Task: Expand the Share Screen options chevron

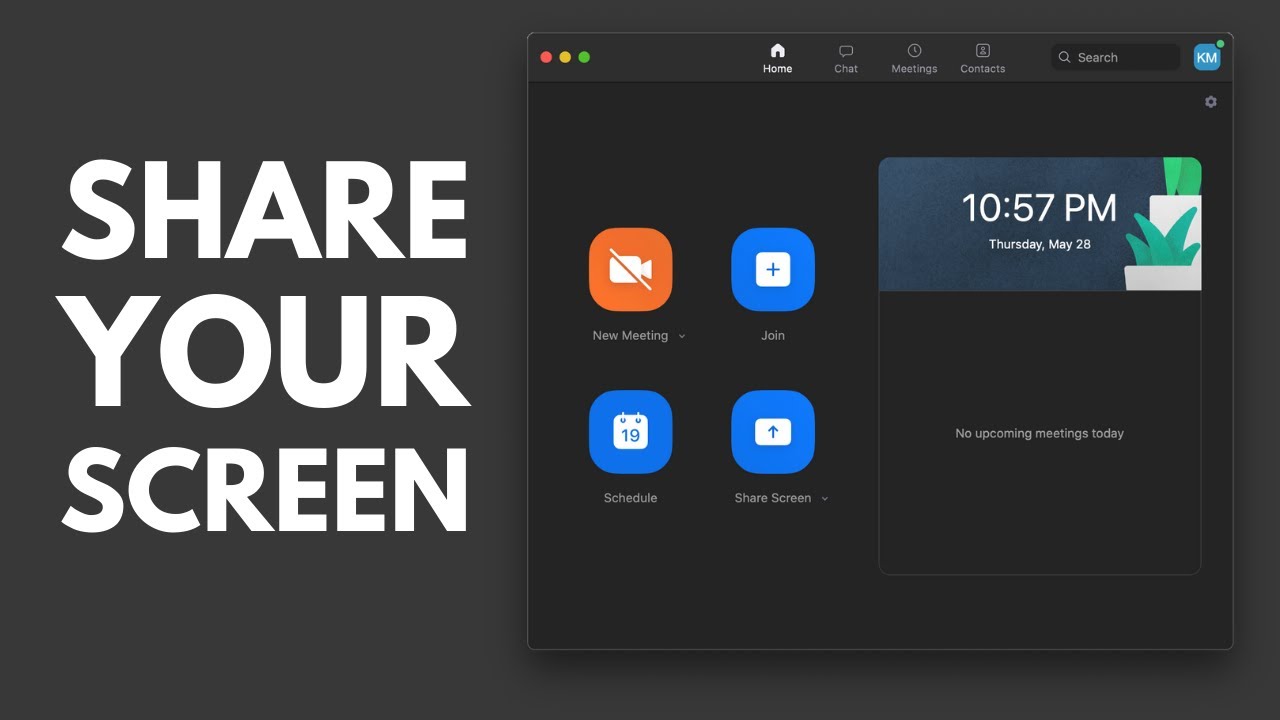Action: coord(825,499)
